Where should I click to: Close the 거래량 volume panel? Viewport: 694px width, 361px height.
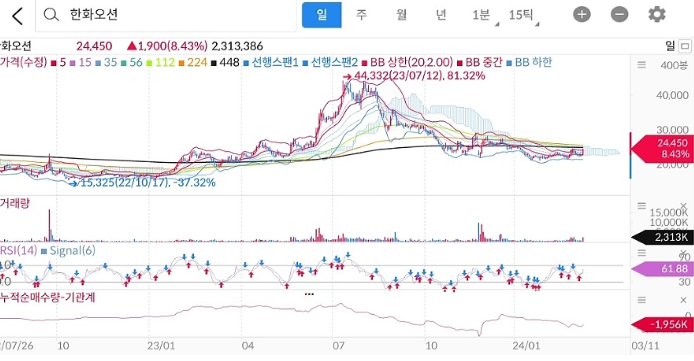pyautogui.click(x=682, y=206)
